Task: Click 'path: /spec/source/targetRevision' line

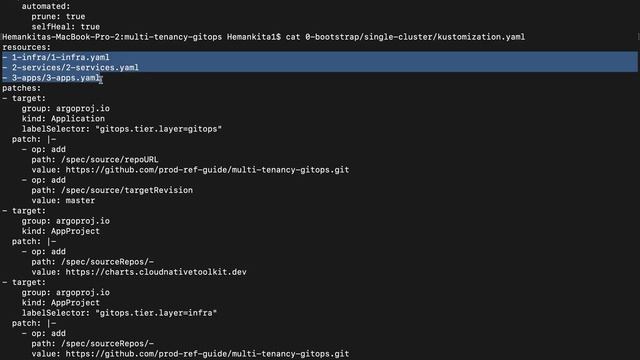Action: pos(112,190)
